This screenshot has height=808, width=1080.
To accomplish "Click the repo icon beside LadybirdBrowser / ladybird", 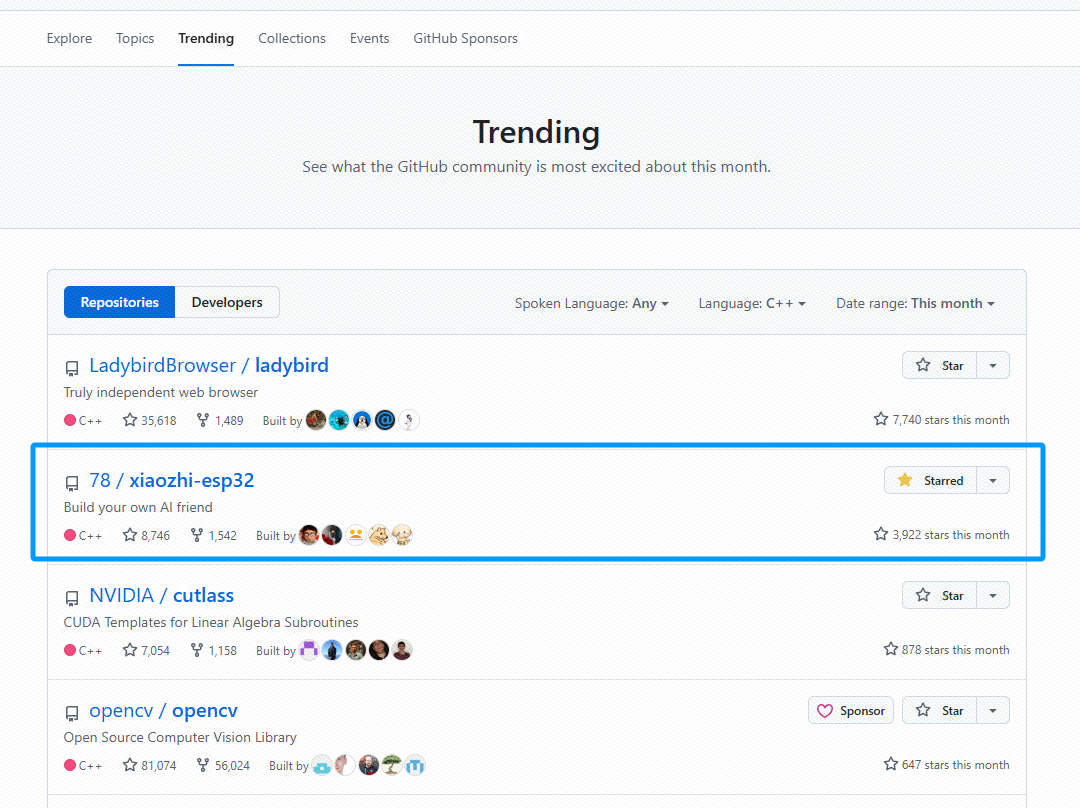I will click(x=72, y=369).
